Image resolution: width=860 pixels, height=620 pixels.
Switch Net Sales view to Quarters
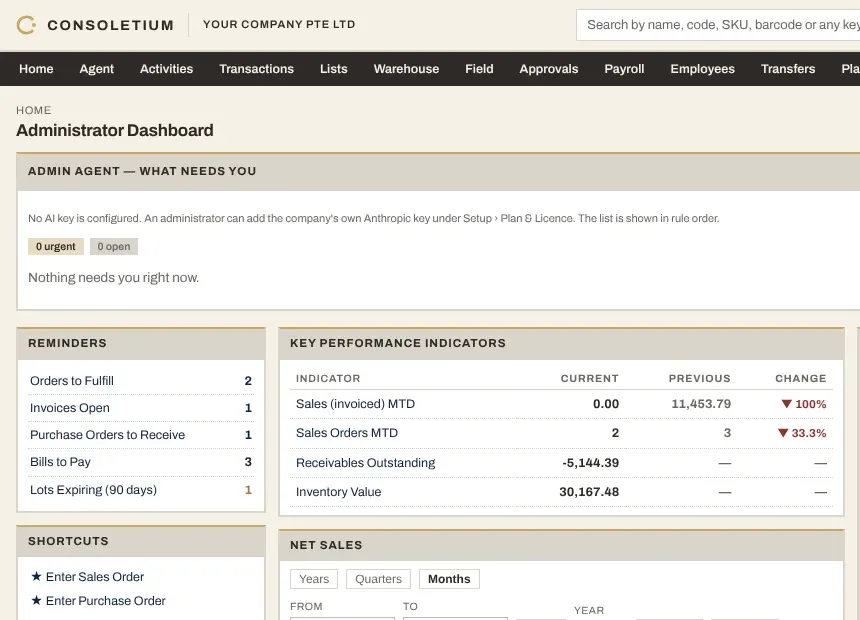(378, 579)
